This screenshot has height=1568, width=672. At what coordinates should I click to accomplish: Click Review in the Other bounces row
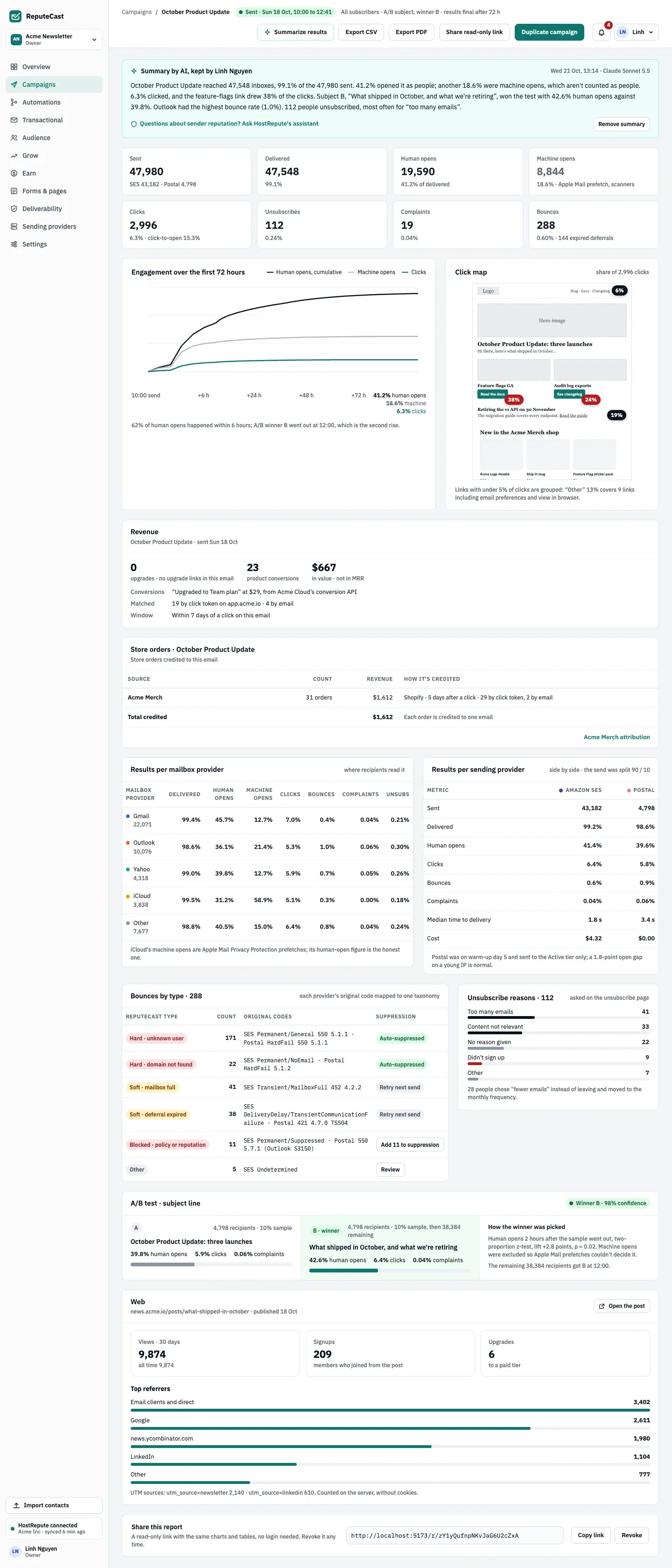pyautogui.click(x=391, y=1169)
